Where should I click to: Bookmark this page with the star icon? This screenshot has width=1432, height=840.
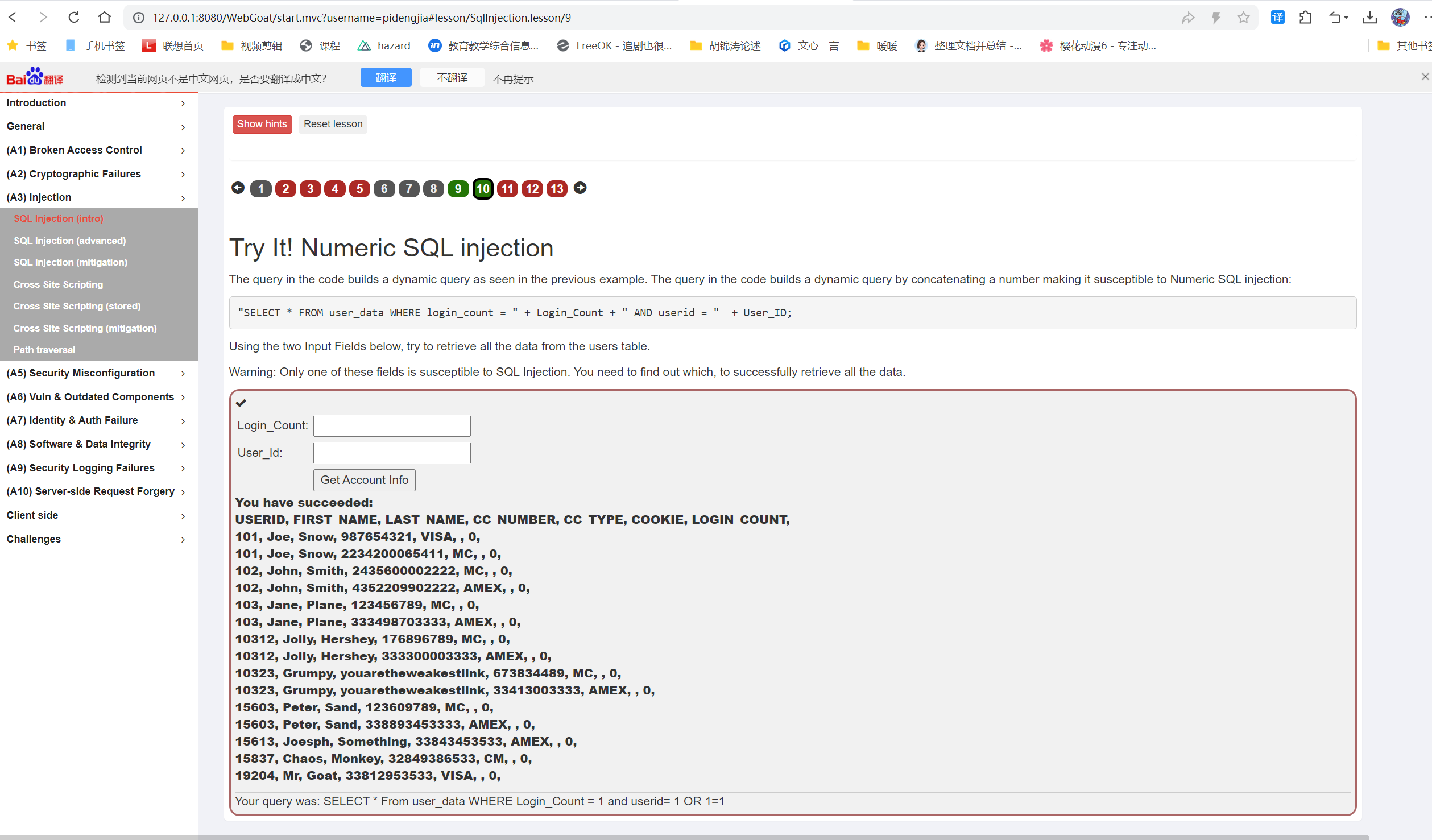[x=1244, y=18]
